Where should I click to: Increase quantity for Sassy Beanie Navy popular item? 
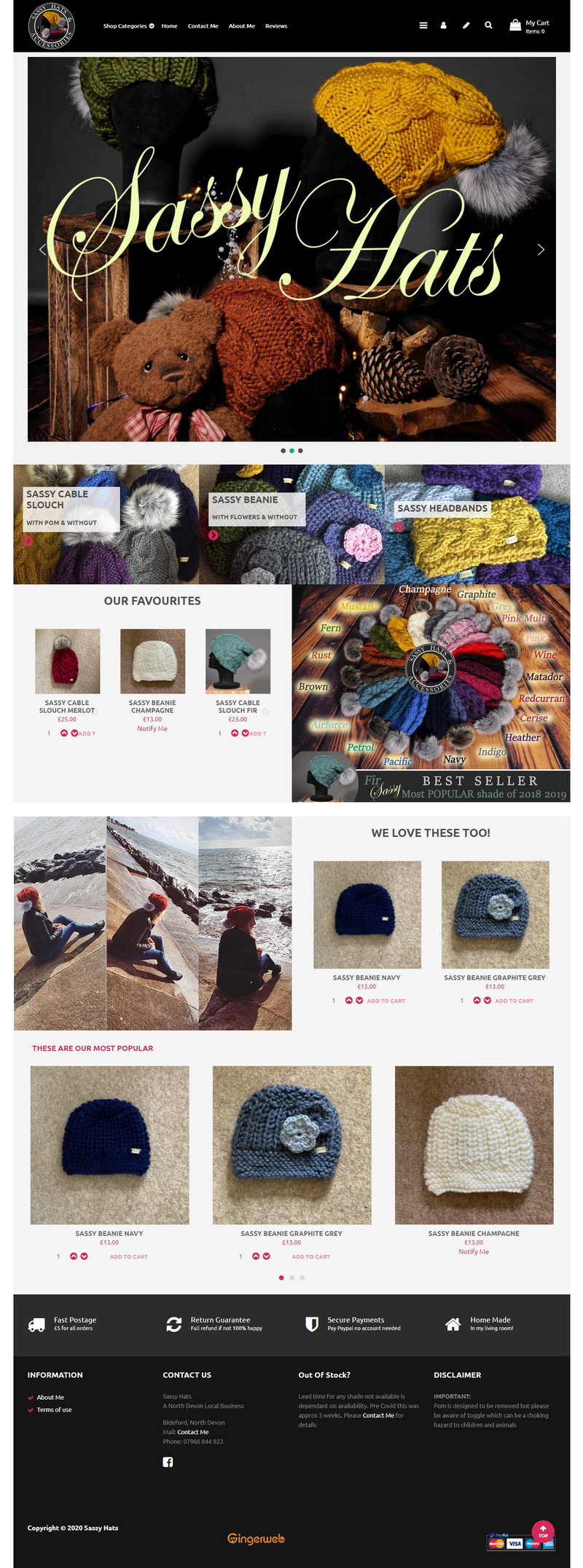pos(74,1256)
